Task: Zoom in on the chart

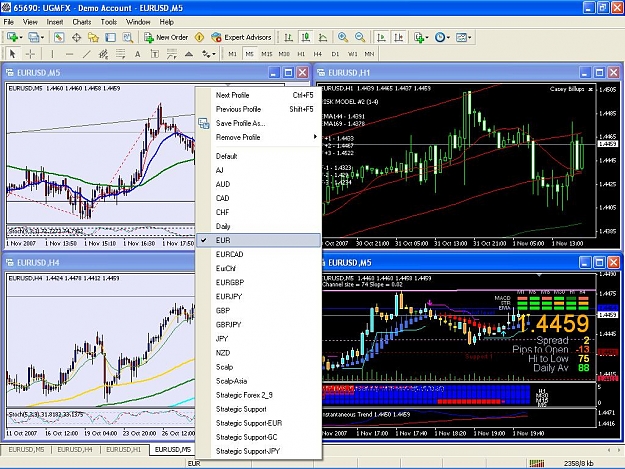Action: click(342, 37)
